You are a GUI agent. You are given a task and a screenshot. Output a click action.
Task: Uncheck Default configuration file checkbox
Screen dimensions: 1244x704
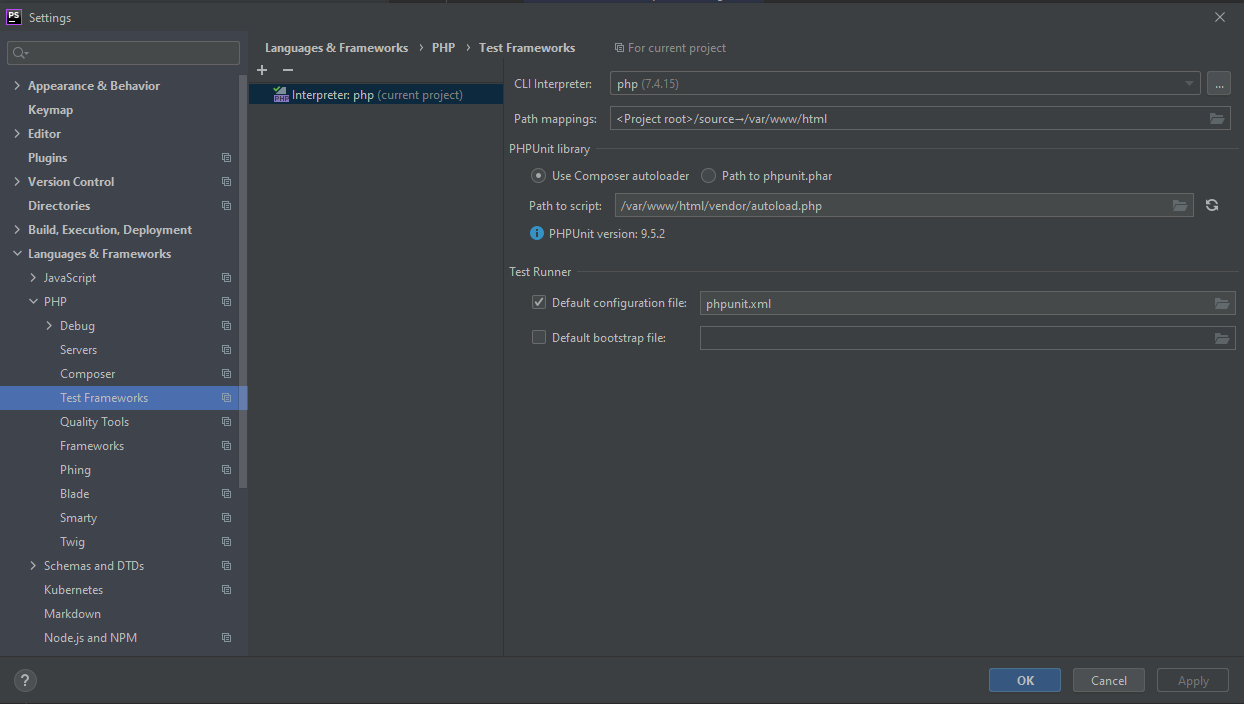coord(539,302)
